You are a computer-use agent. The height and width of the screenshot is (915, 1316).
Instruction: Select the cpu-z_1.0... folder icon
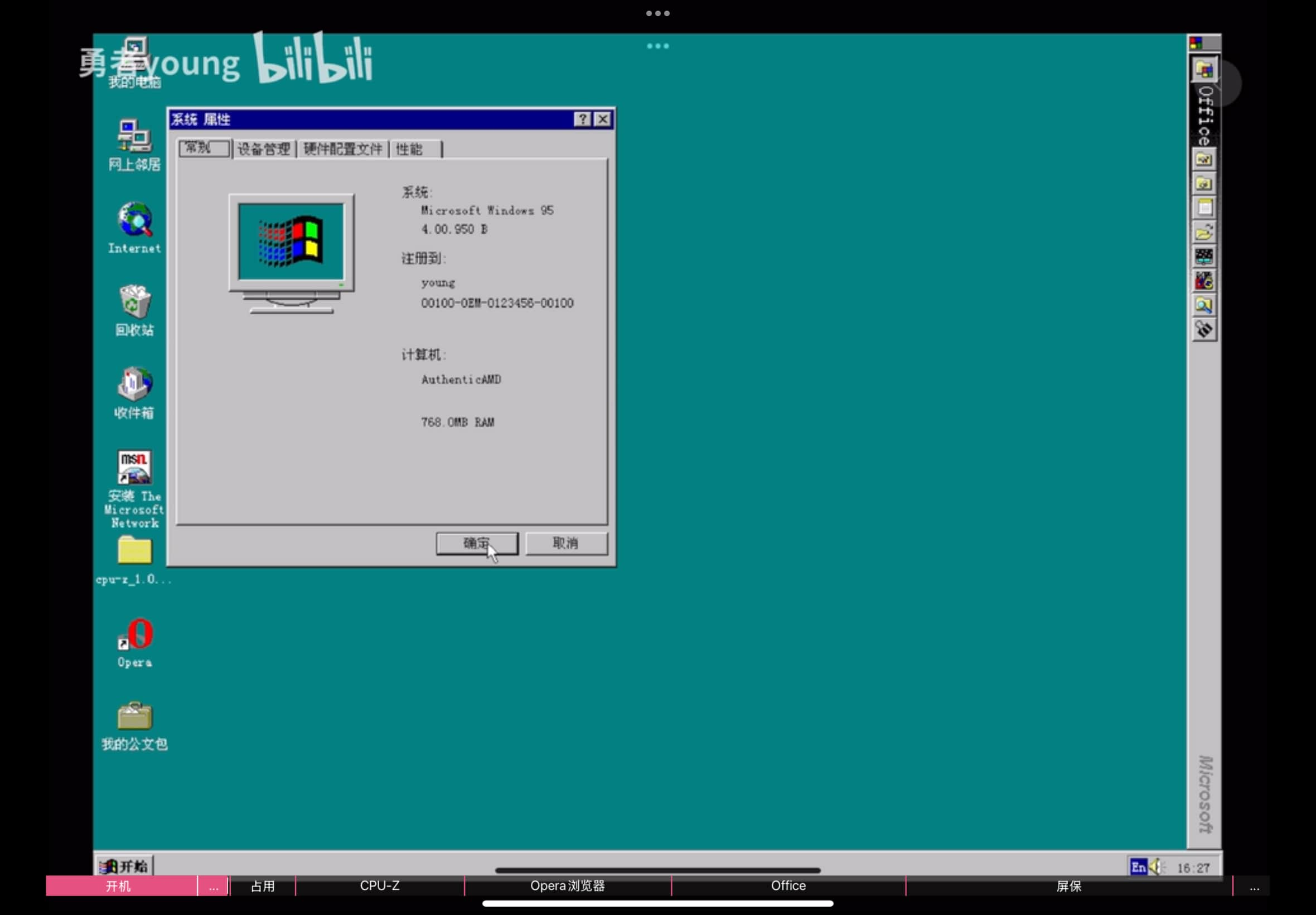(134, 560)
